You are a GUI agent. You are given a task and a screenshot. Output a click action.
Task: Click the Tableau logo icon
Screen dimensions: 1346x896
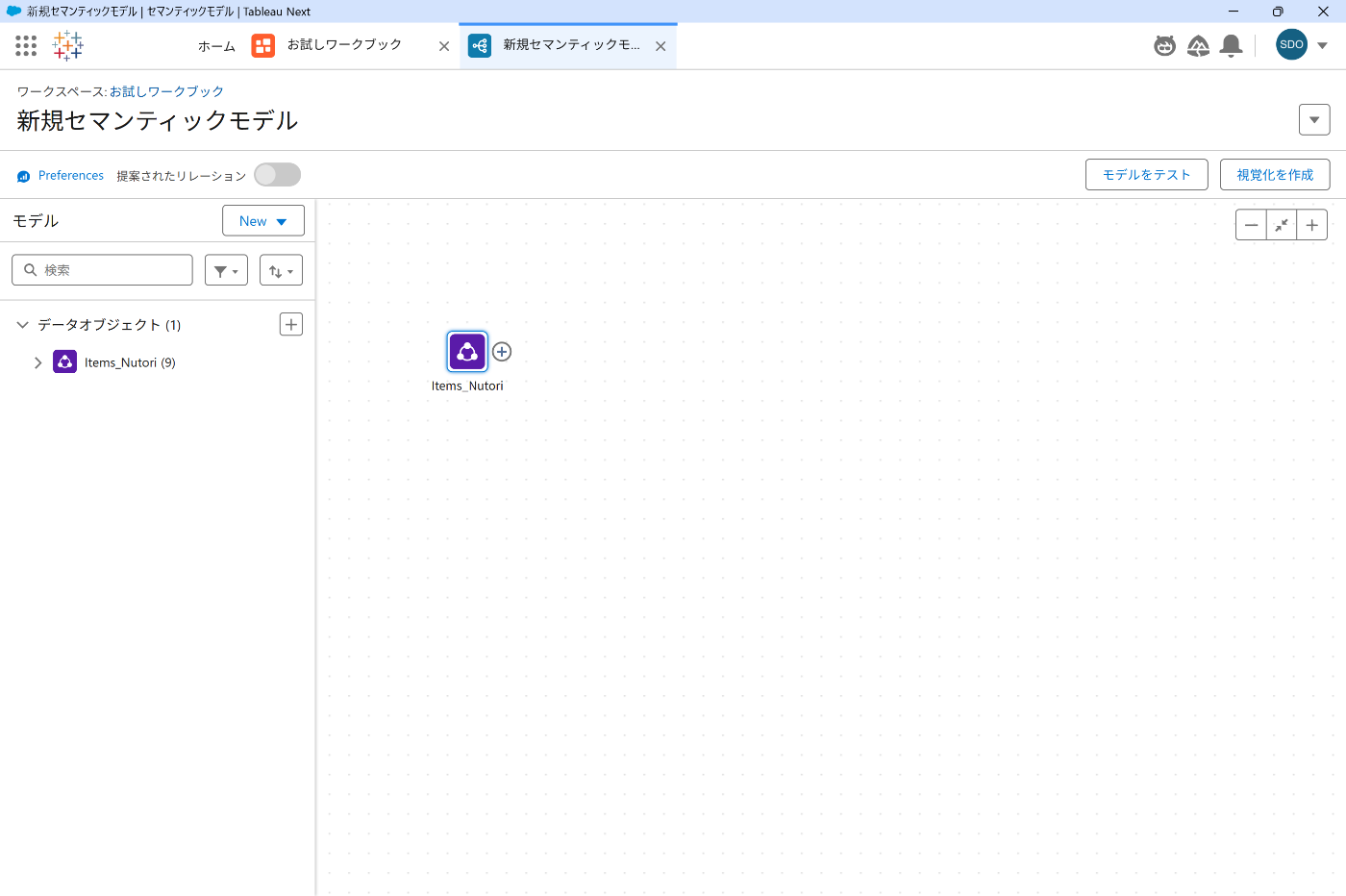click(x=67, y=45)
